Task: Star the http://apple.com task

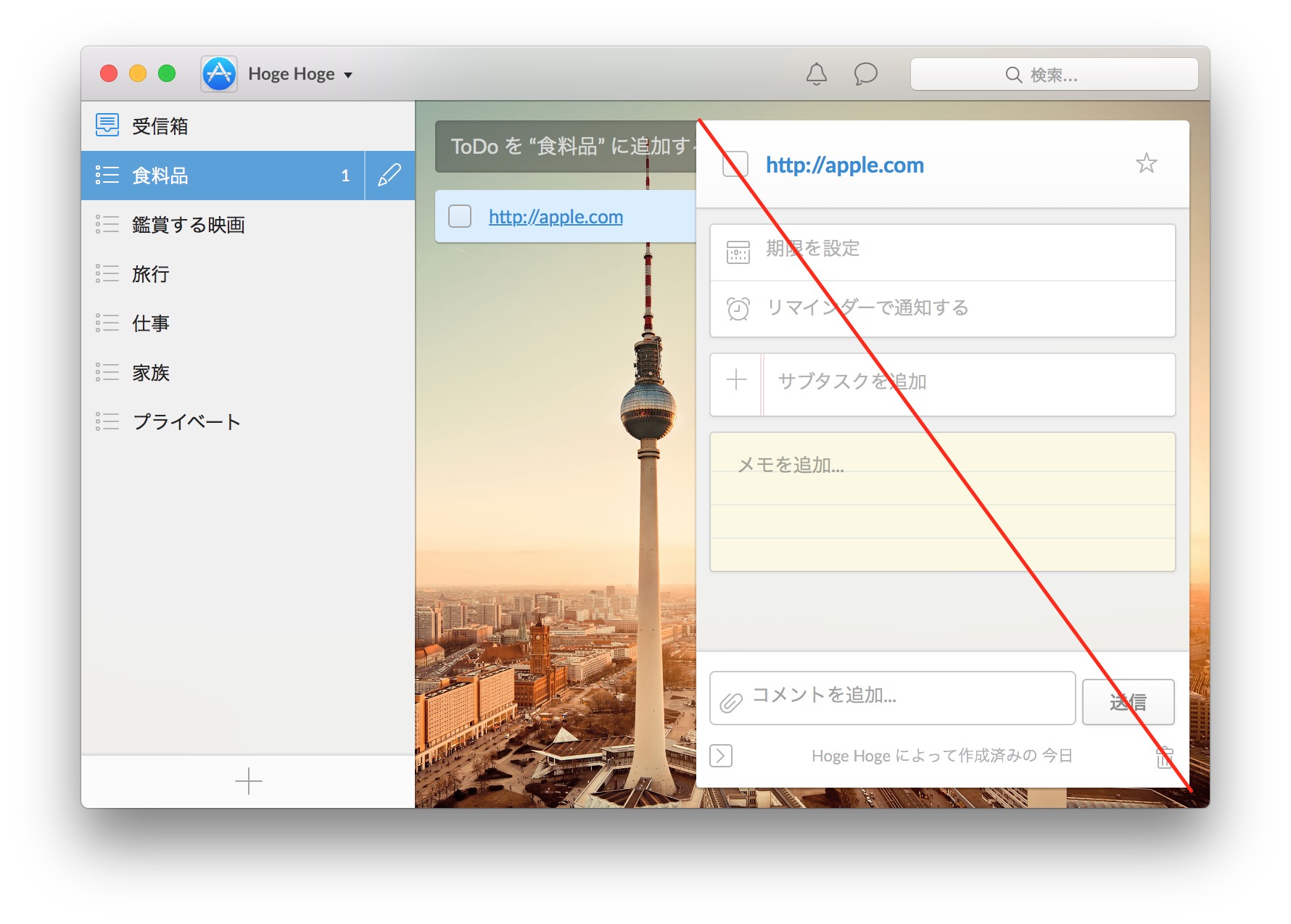Action: tap(1146, 163)
